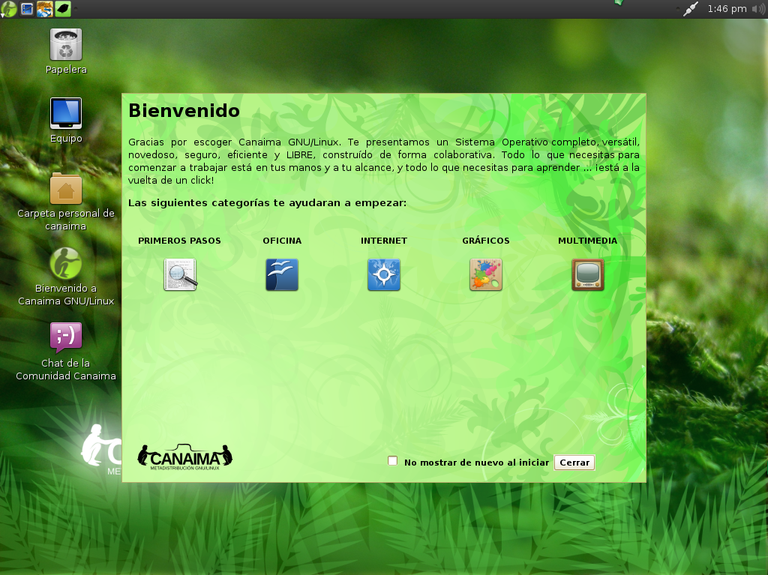Viewport: 768px width, 575px height.
Task: Open Carpeta personal de canaima folder
Action: click(66, 188)
